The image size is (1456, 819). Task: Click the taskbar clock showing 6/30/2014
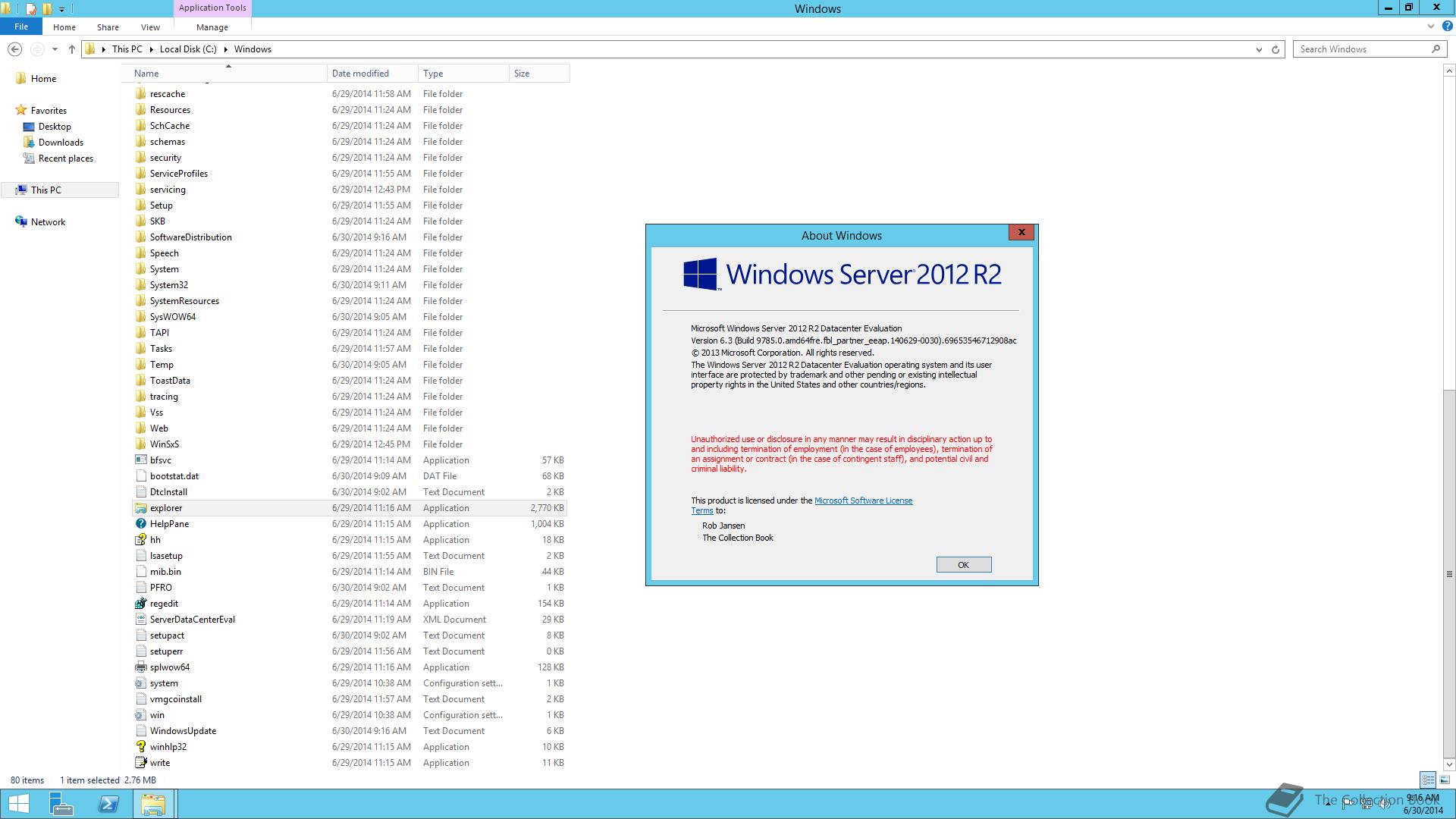[1423, 804]
